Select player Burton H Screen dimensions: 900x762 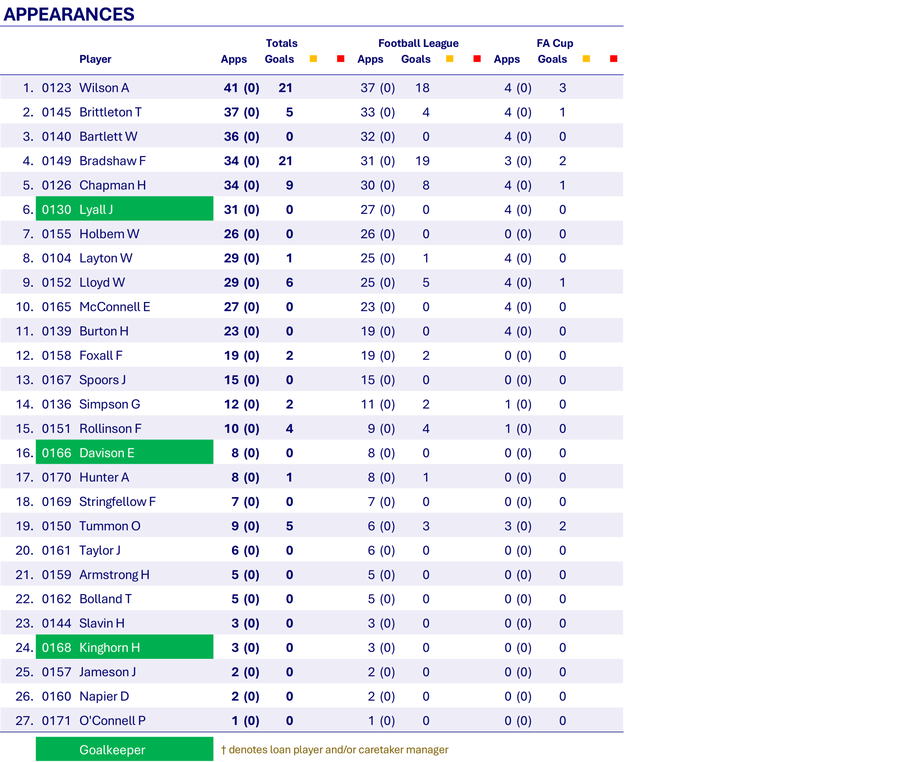click(x=104, y=331)
